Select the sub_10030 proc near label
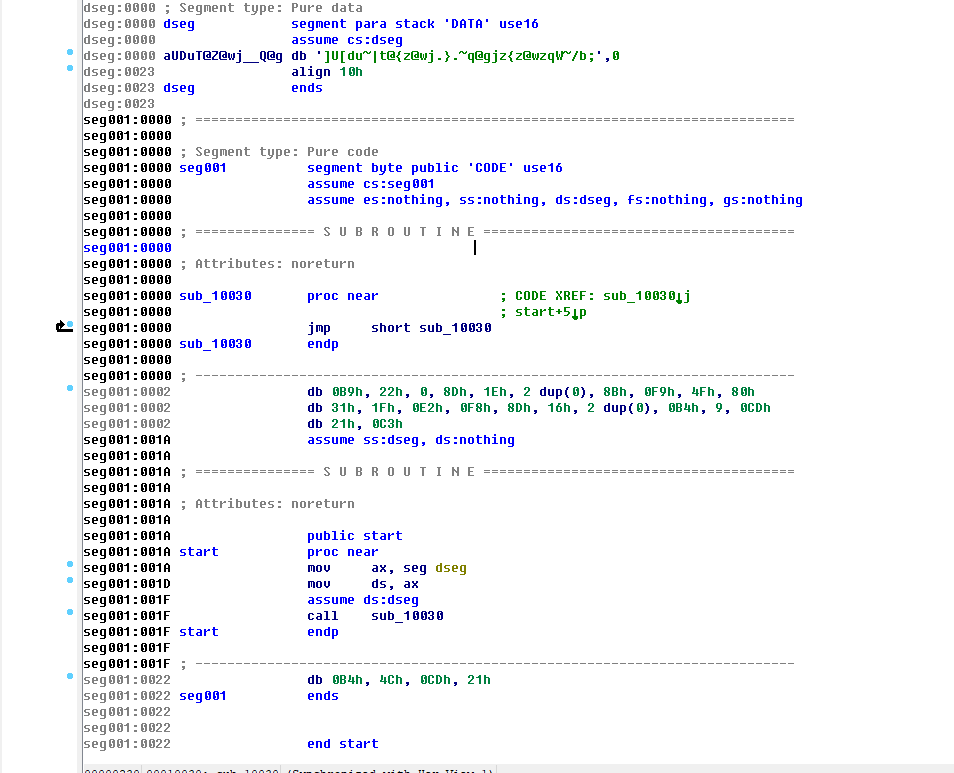 pos(215,296)
